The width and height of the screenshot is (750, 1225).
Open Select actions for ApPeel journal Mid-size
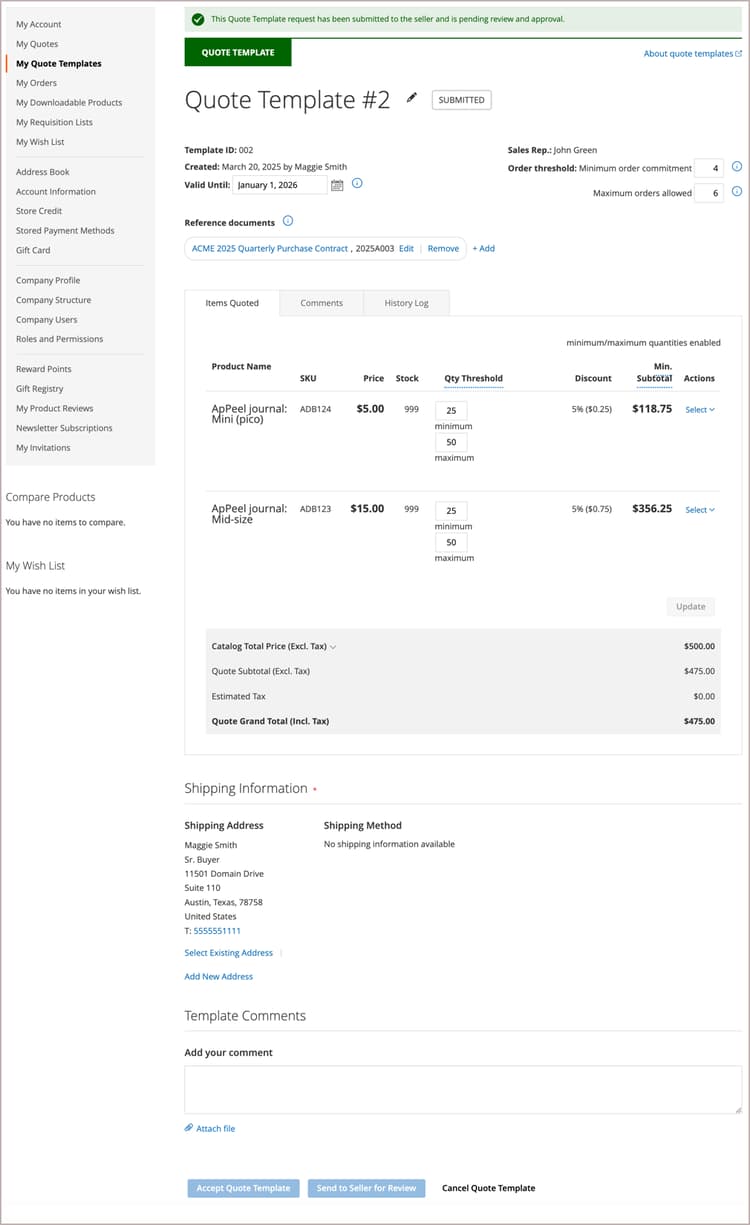698,509
